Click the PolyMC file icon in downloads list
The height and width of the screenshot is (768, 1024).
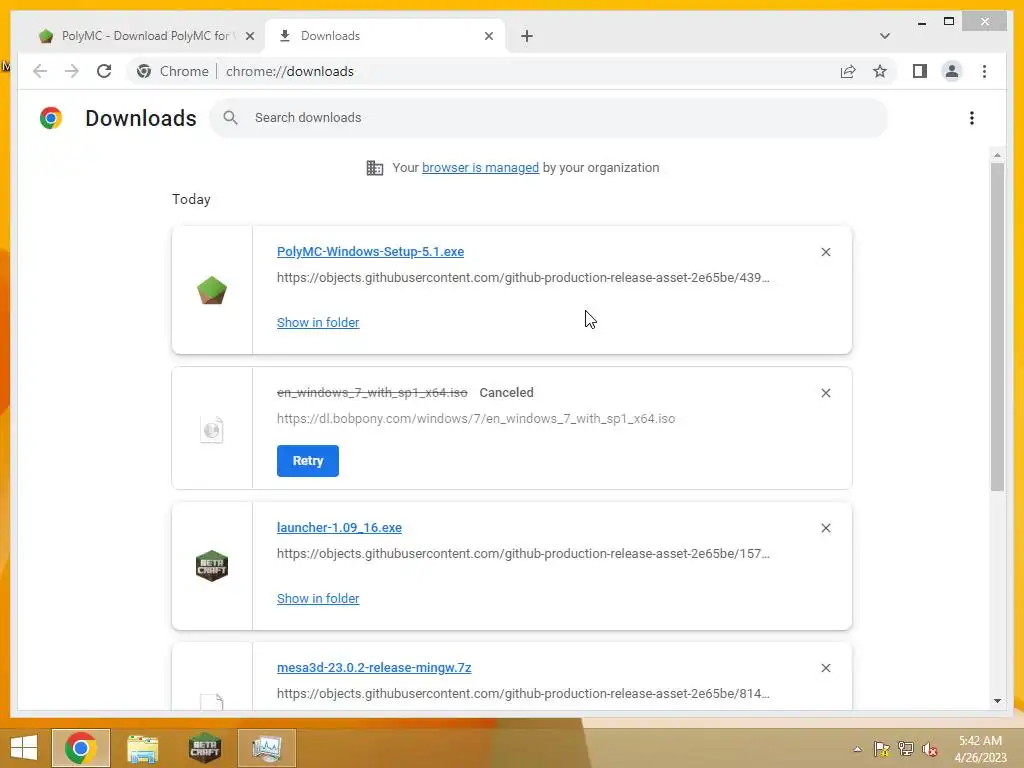[212, 290]
